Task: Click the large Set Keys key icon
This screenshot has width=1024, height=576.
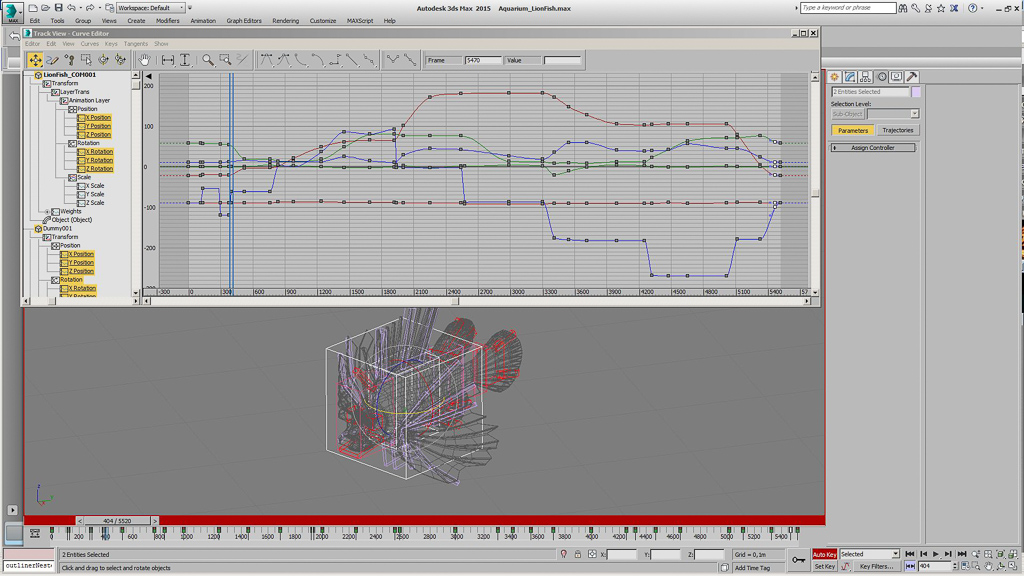Action: coord(798,560)
